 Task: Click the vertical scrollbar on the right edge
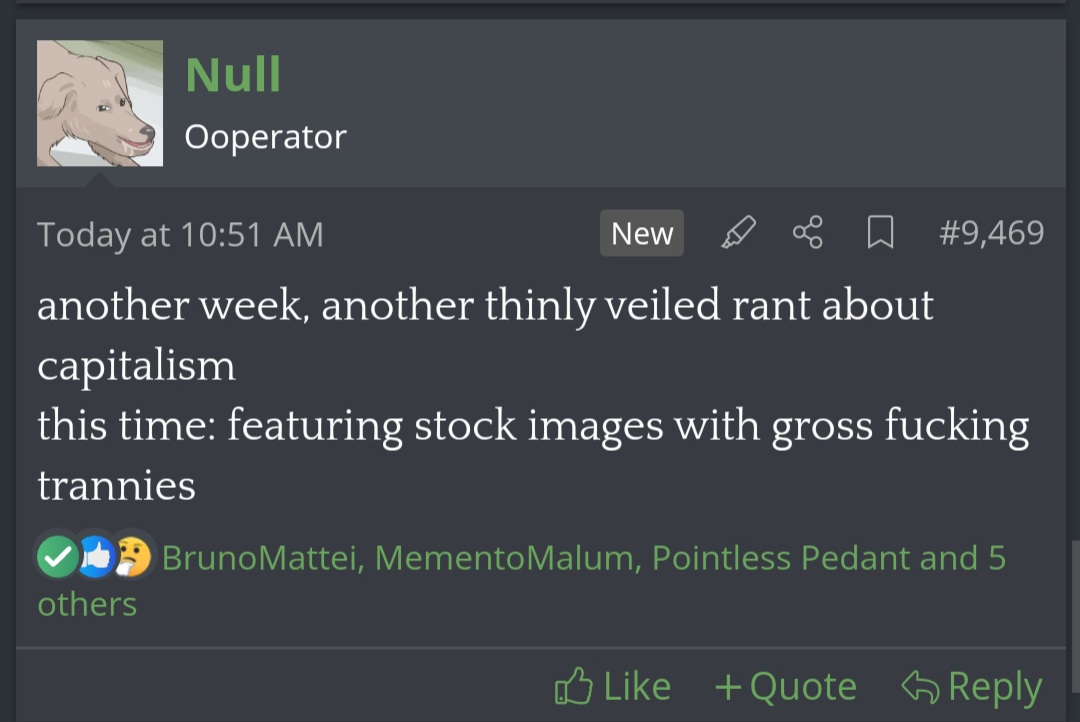[1075, 617]
